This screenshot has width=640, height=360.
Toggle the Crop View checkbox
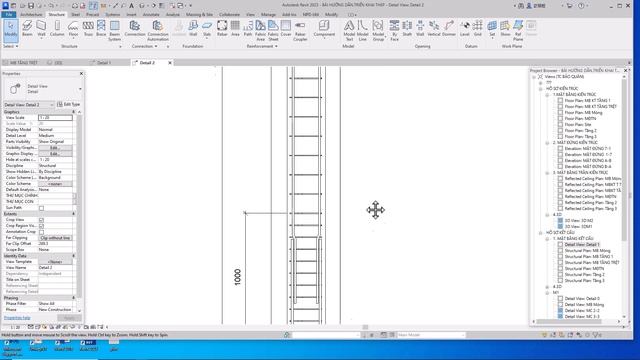[x=41, y=220]
